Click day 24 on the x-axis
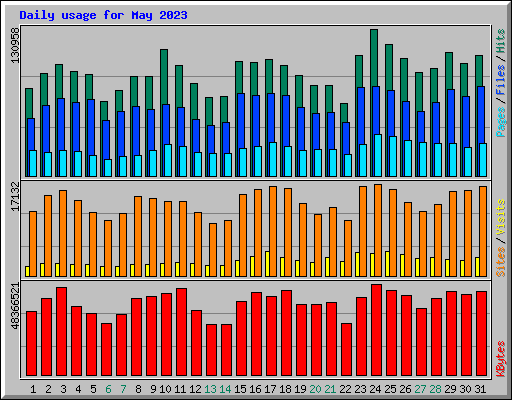512x400 pixels. click(375, 389)
